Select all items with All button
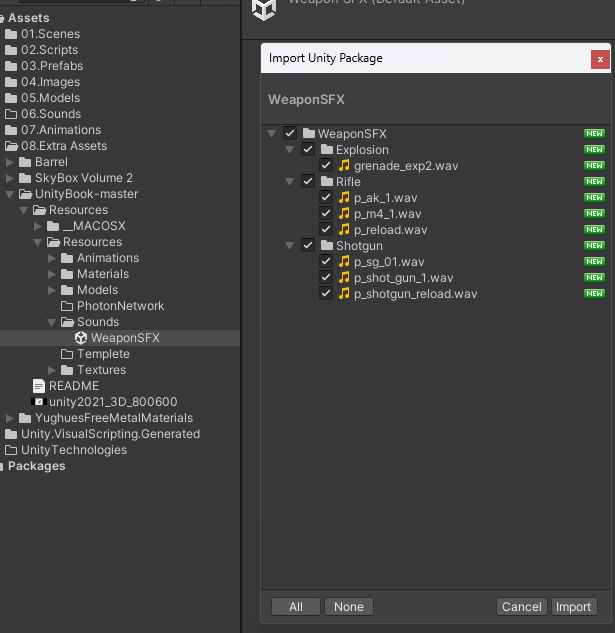This screenshot has height=633, width=615. click(x=296, y=606)
